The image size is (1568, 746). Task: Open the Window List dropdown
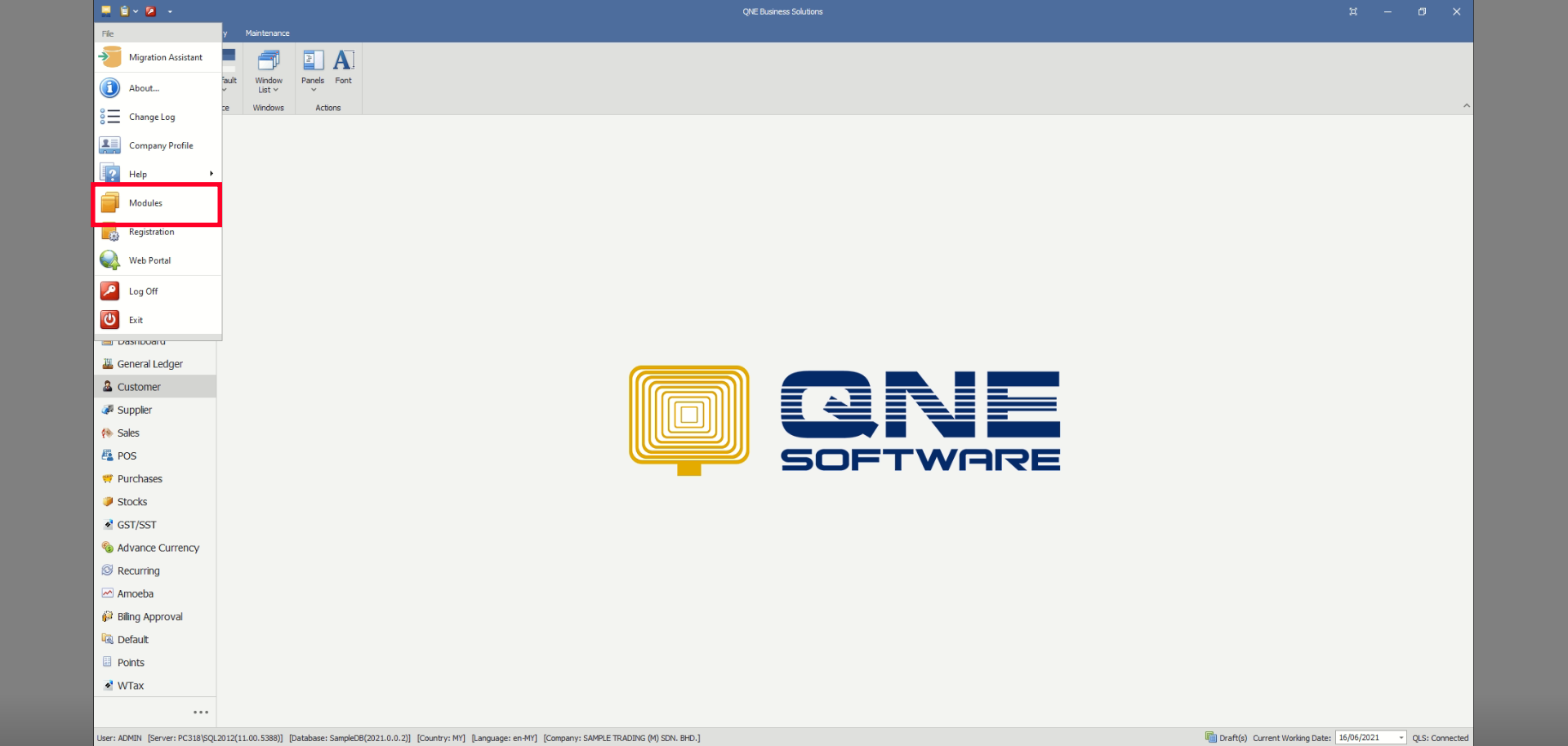[269, 72]
